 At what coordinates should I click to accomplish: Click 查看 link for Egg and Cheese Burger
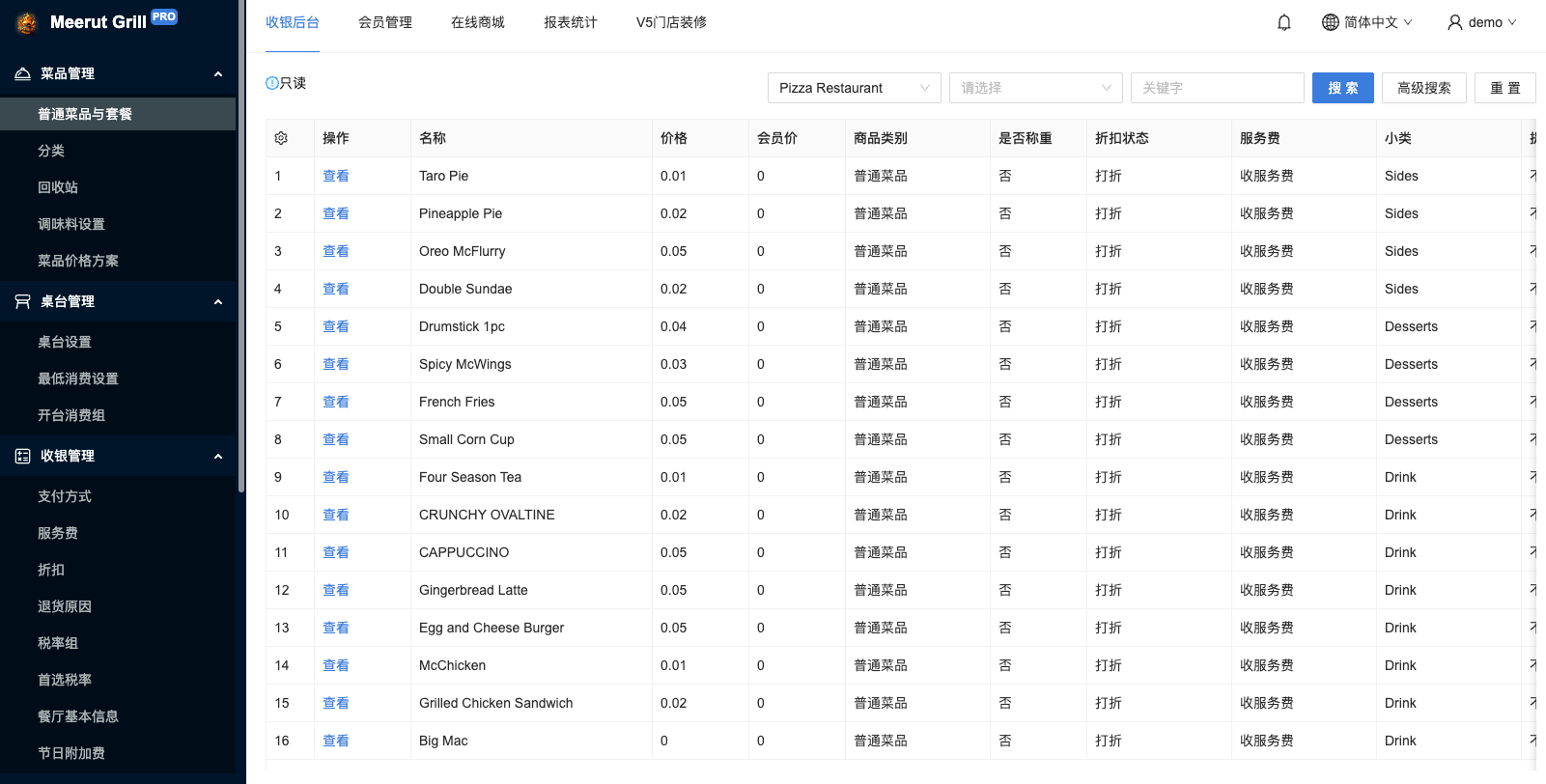point(336,628)
